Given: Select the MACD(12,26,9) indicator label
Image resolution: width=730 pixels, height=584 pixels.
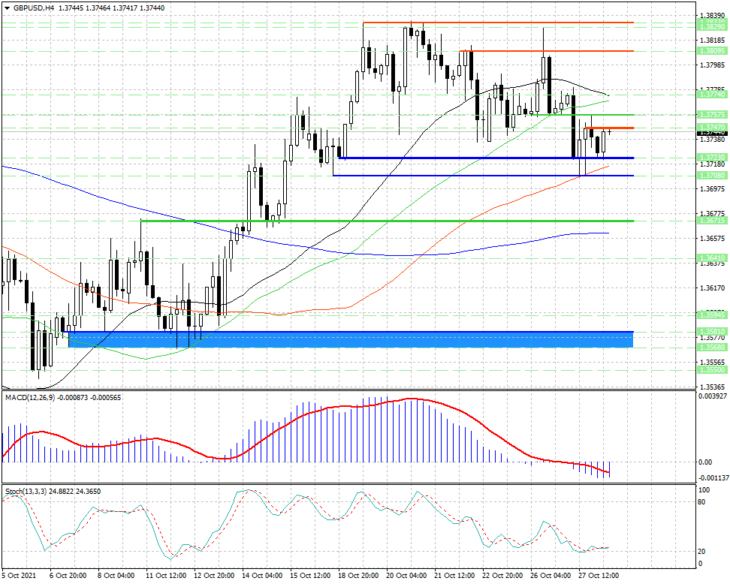Looking at the screenshot, I should click(30, 397).
